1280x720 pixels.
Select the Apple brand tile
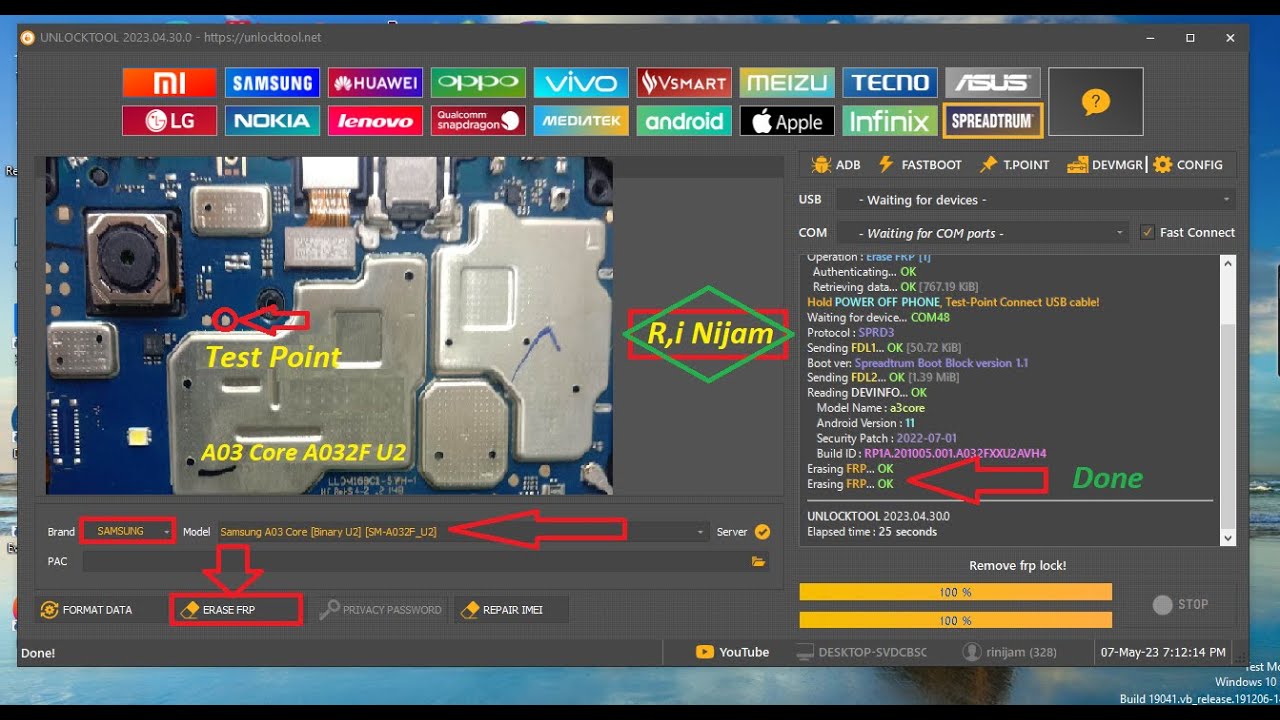787,121
